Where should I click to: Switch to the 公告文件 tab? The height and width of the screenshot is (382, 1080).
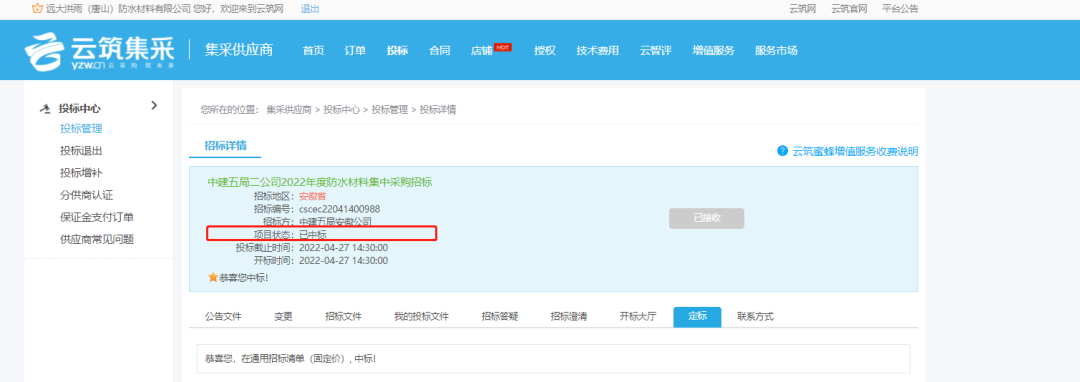[223, 317]
